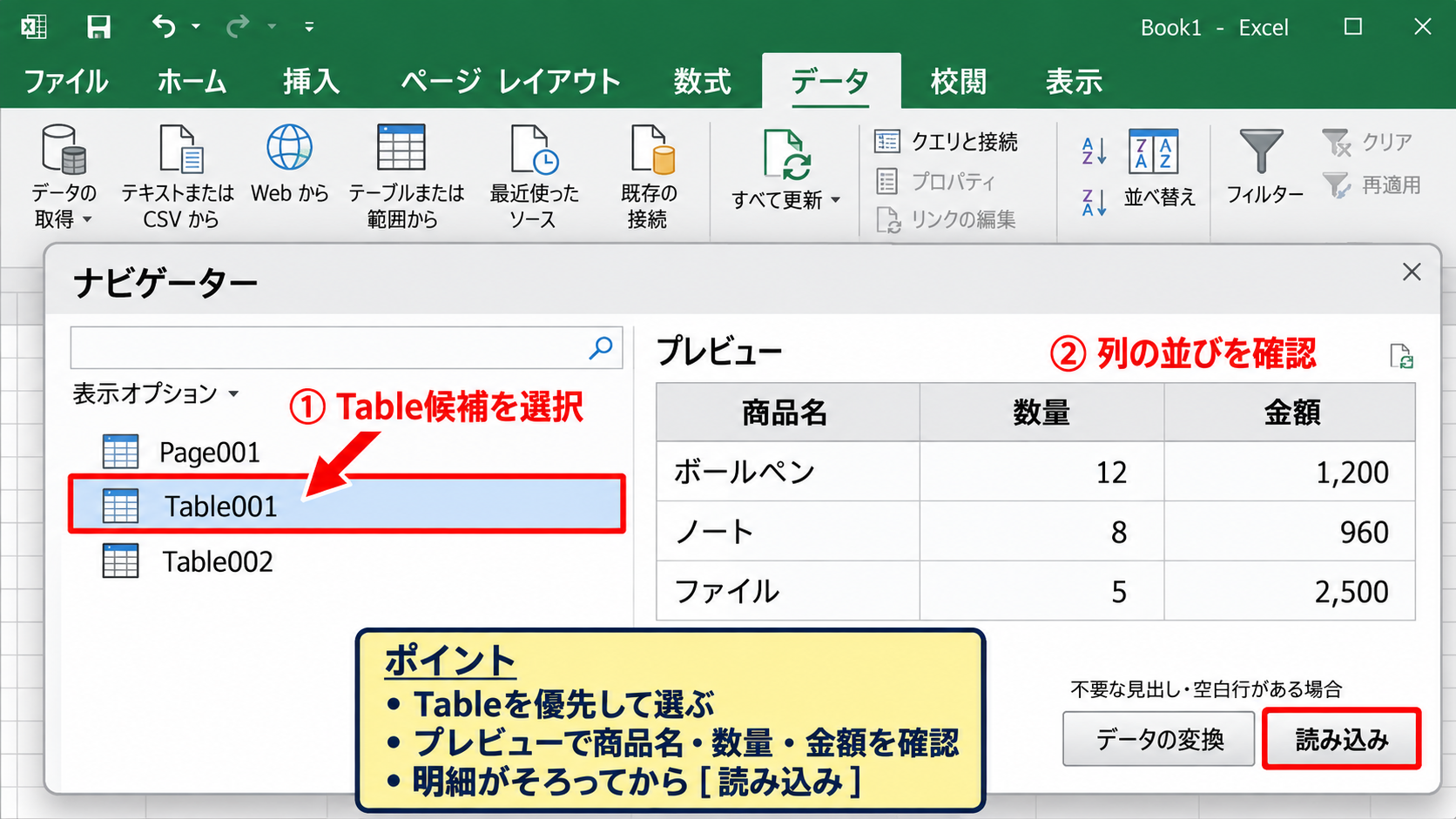1456x819 pixels.
Task: Click the Save icon in title bar
Action: pos(98,27)
